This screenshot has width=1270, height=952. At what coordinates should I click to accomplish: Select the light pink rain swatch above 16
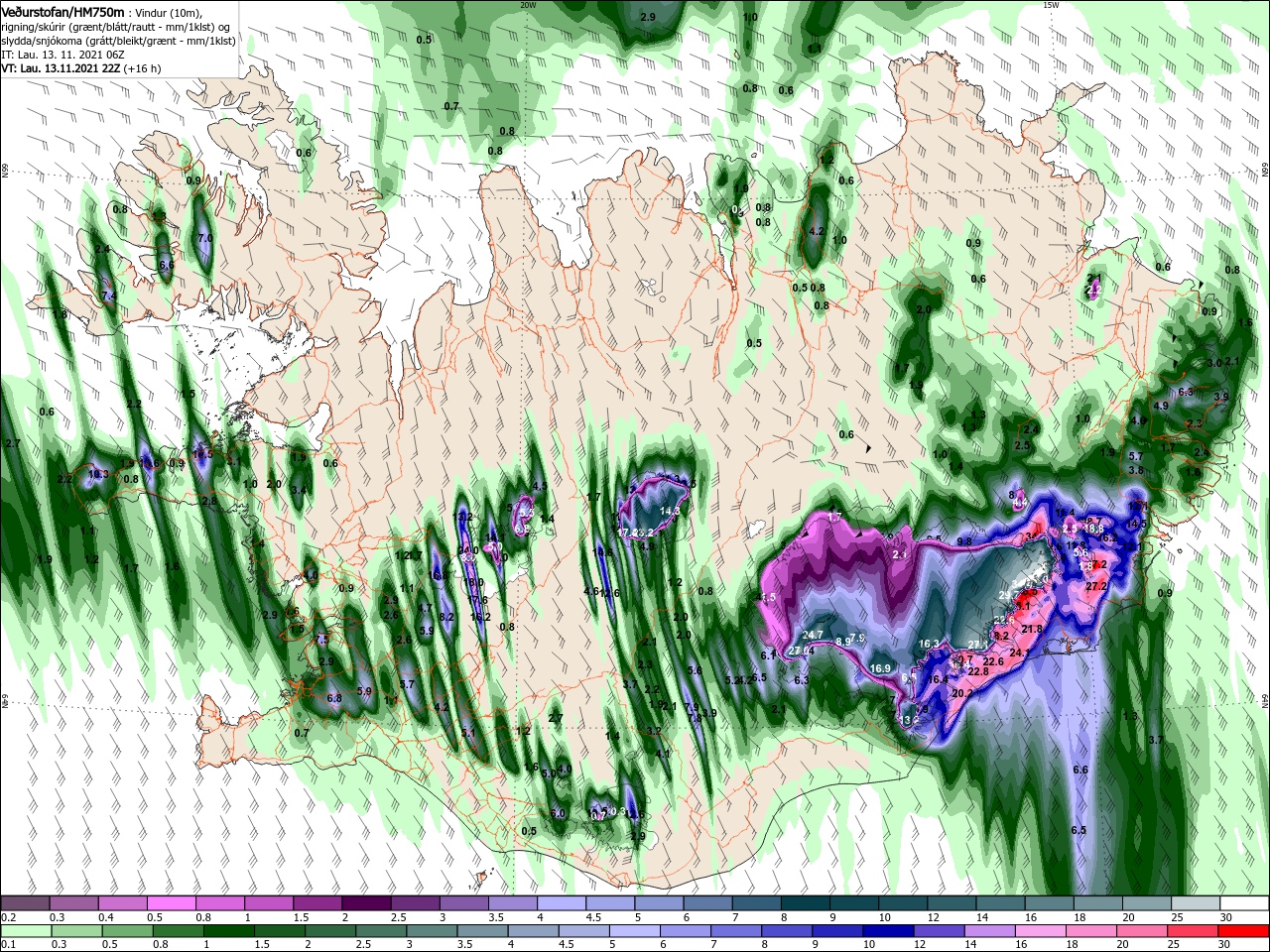coord(1042,931)
